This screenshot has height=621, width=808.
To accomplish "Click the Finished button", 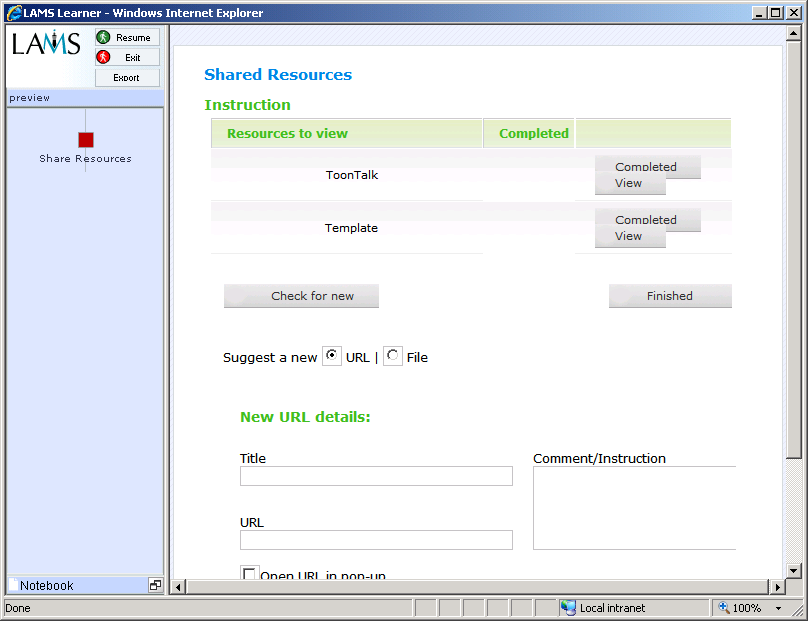I will 670,296.
